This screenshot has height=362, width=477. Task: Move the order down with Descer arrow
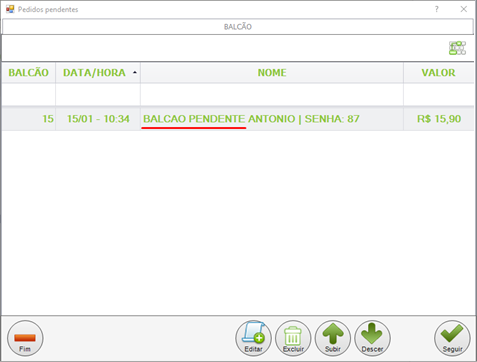click(x=372, y=338)
